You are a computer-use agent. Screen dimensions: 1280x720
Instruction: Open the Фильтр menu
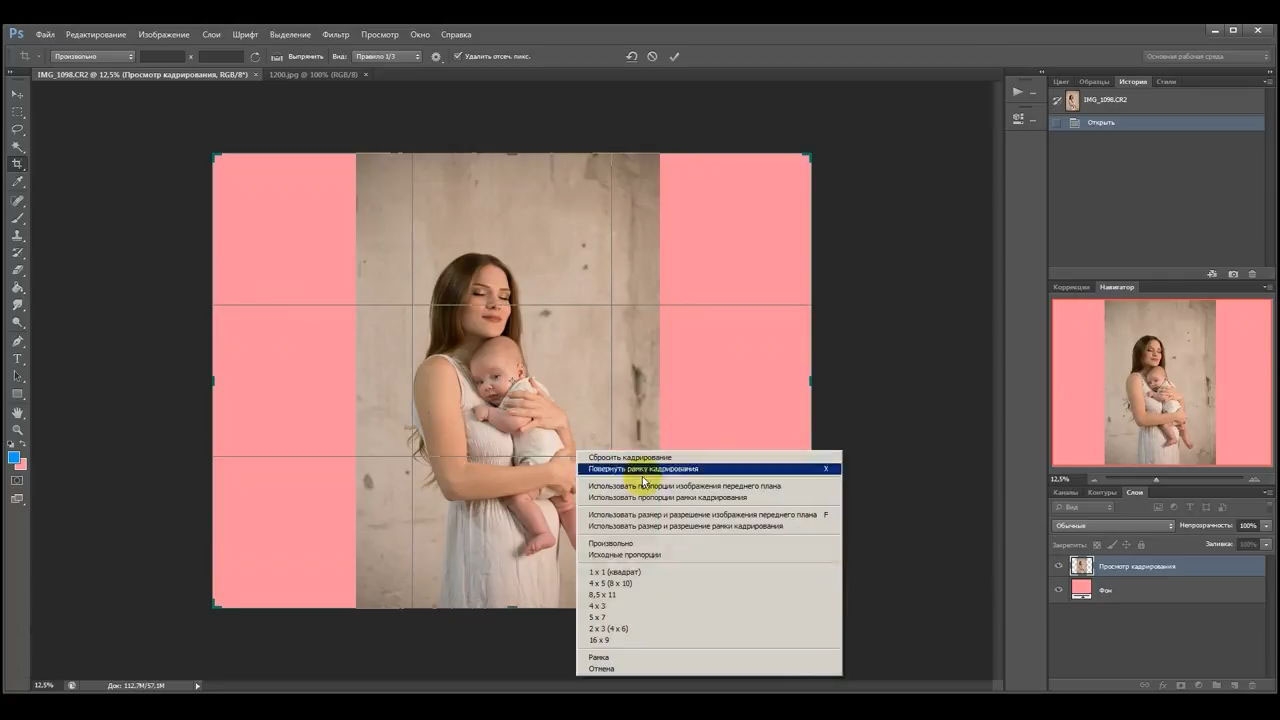[x=336, y=35]
